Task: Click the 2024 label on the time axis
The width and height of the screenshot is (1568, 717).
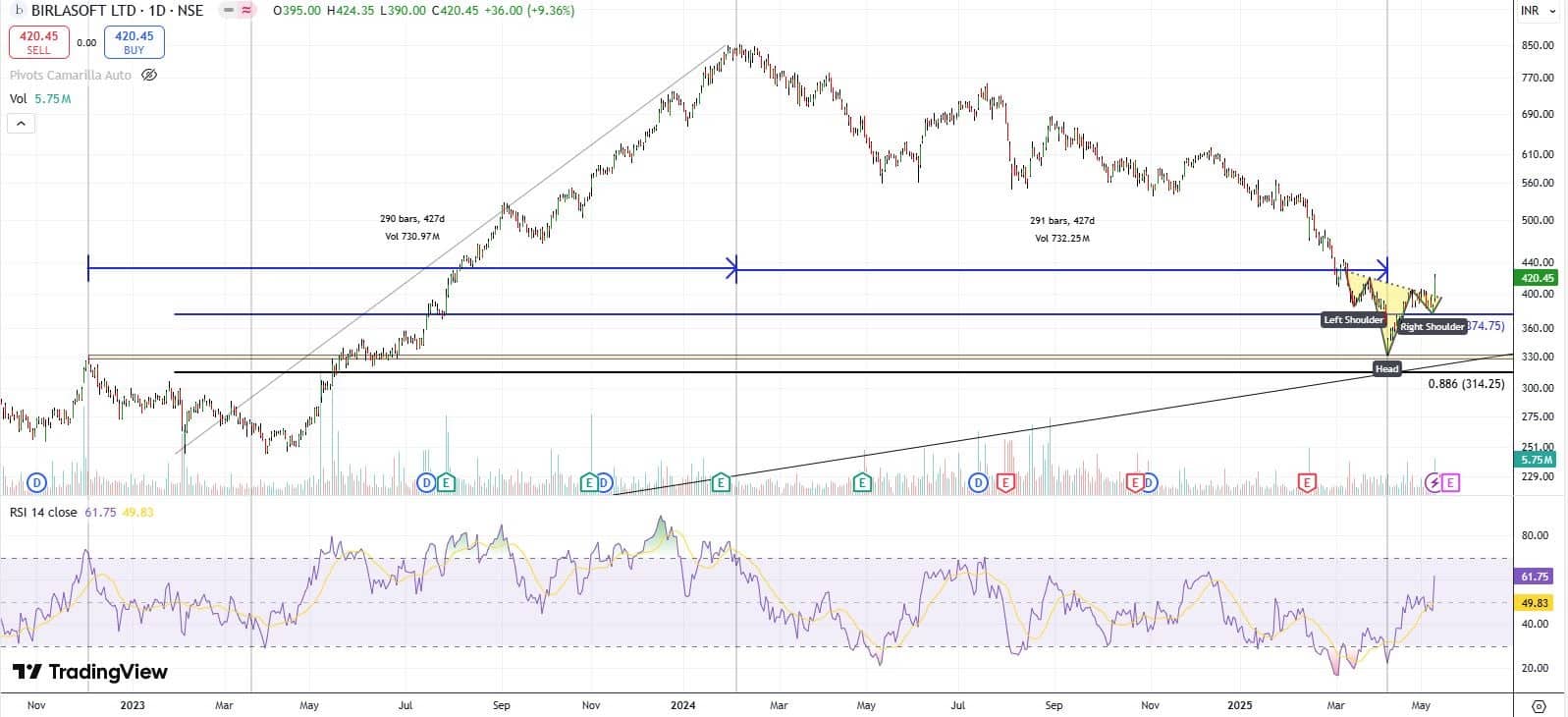Action: 683,705
